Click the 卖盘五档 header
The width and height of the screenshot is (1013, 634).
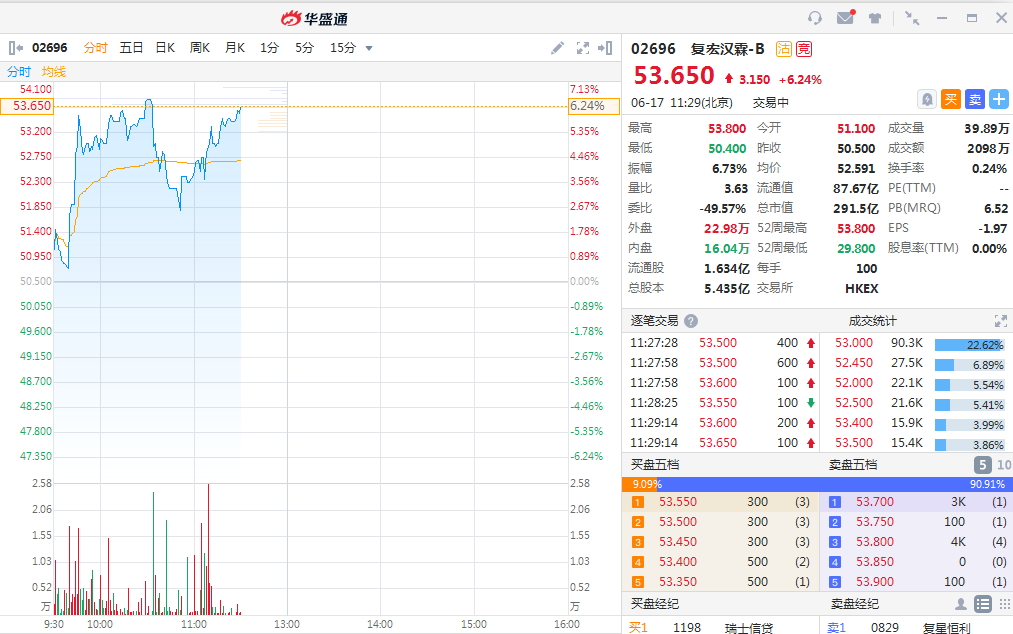coord(853,465)
